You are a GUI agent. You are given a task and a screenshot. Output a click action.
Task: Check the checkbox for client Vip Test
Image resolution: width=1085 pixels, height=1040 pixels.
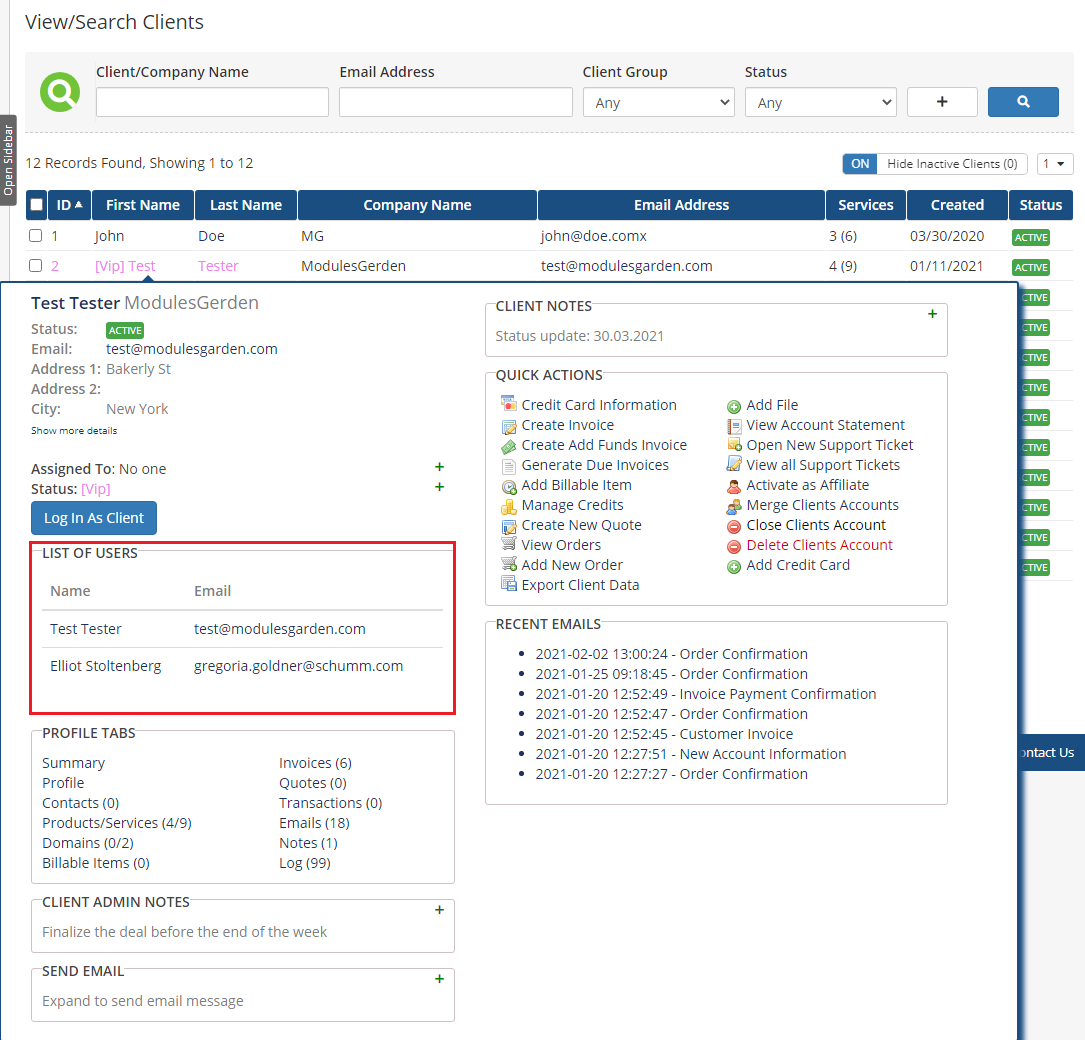coord(35,265)
